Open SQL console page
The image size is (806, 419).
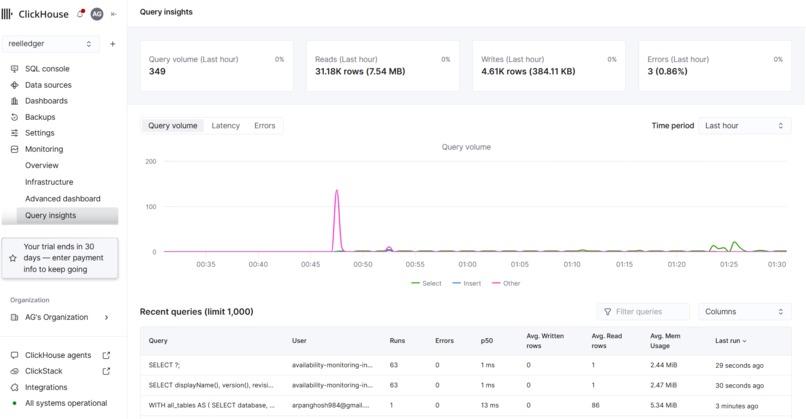[47, 68]
